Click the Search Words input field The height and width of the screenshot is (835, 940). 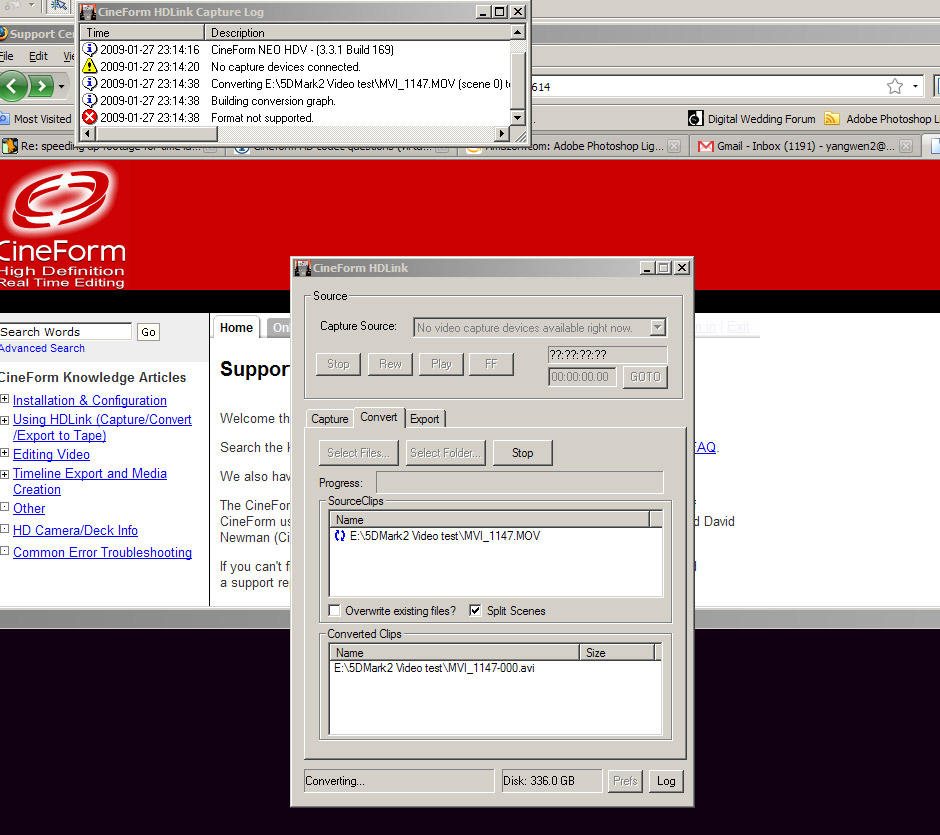click(x=65, y=331)
